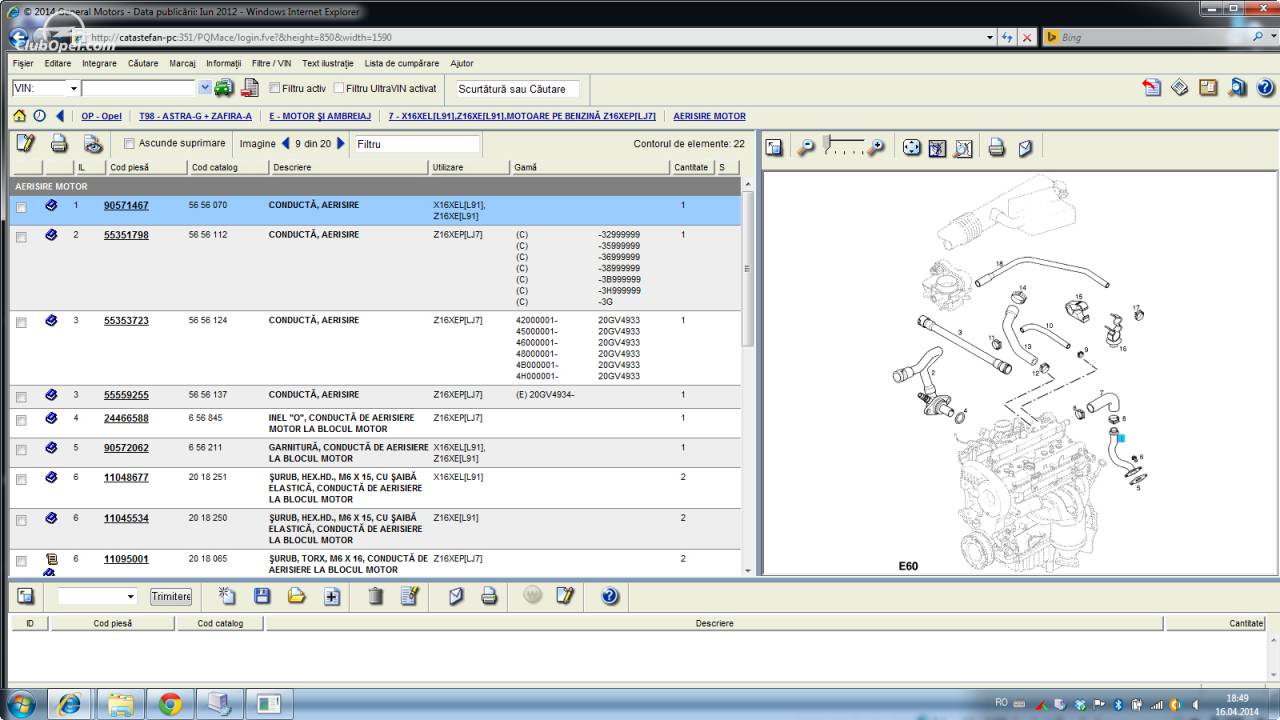
Task: Detach the illustration window icon
Action: click(x=774, y=148)
